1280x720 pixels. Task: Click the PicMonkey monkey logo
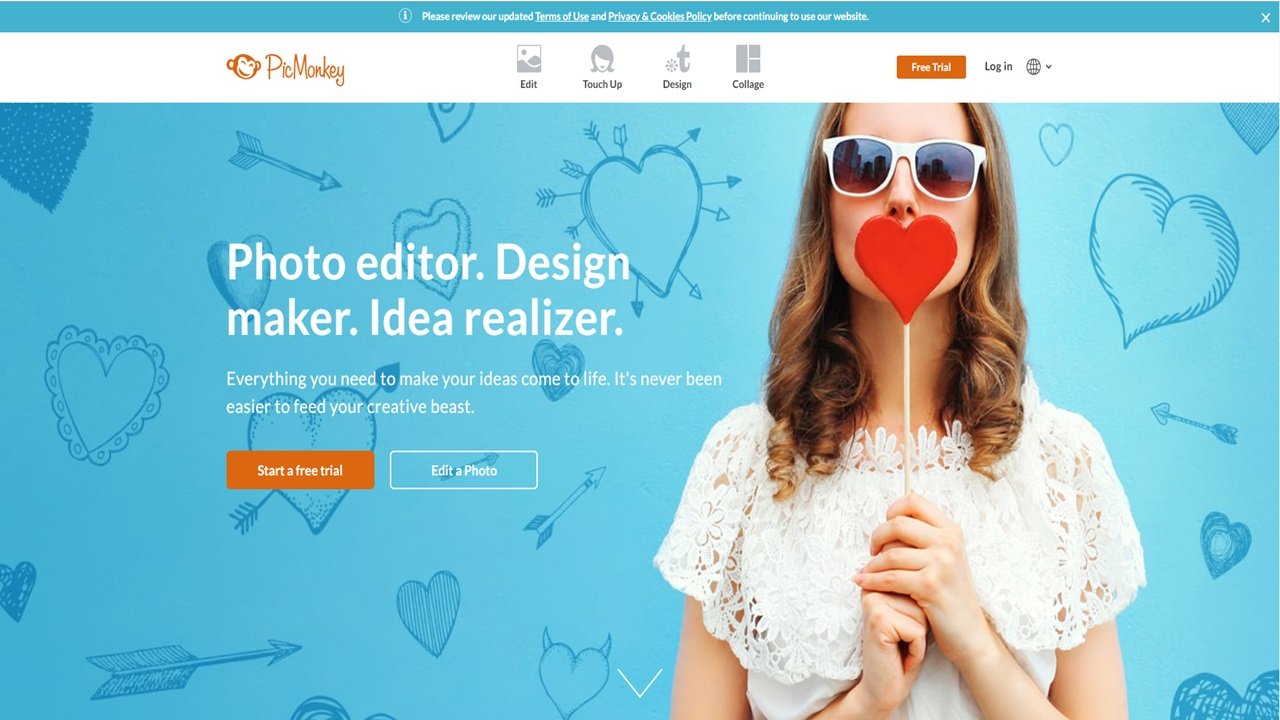click(243, 67)
